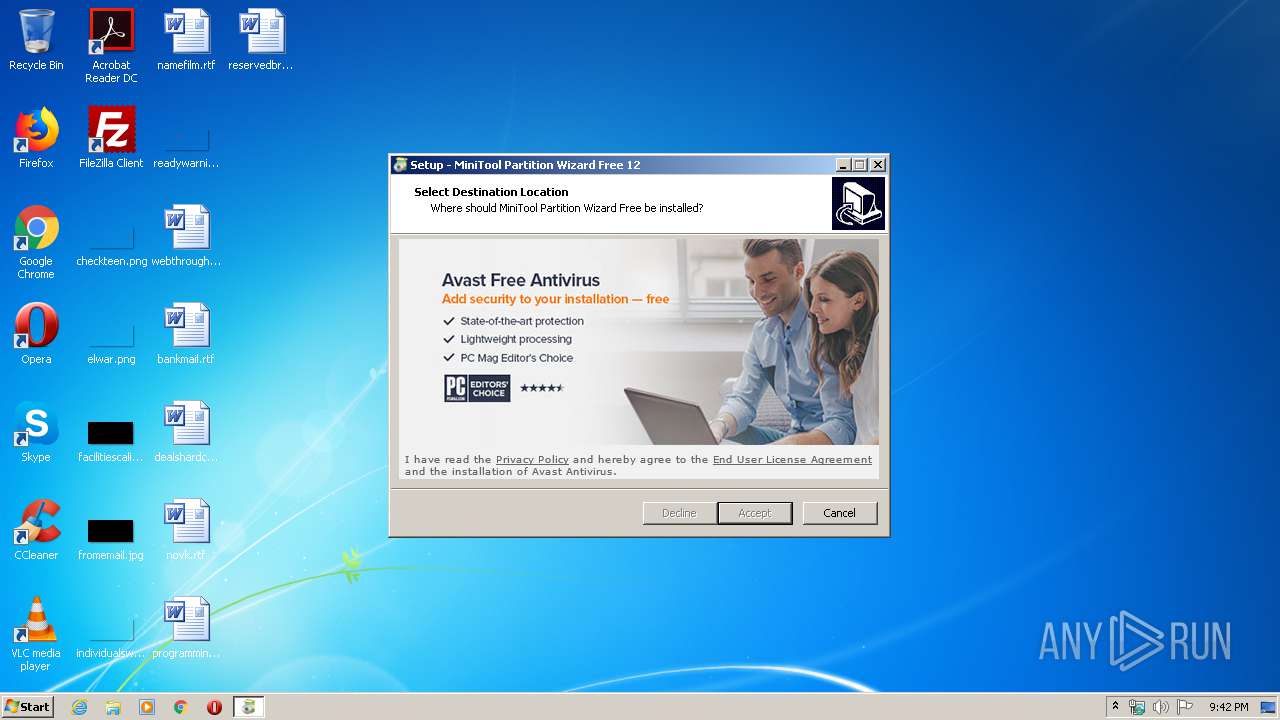Open Internet Explorer from the taskbar
1280x720 pixels.
click(x=79, y=707)
